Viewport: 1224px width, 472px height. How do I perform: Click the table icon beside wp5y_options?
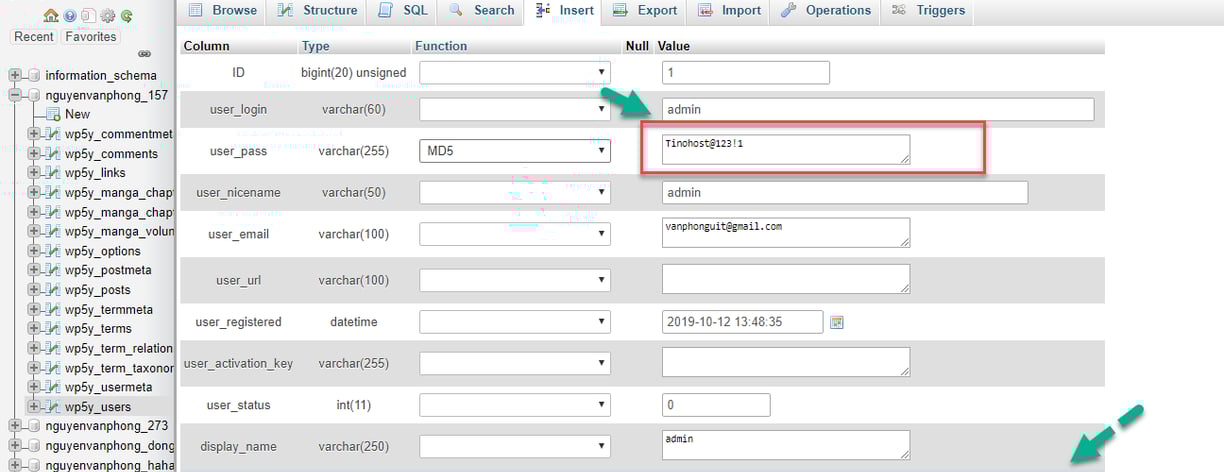coord(54,251)
